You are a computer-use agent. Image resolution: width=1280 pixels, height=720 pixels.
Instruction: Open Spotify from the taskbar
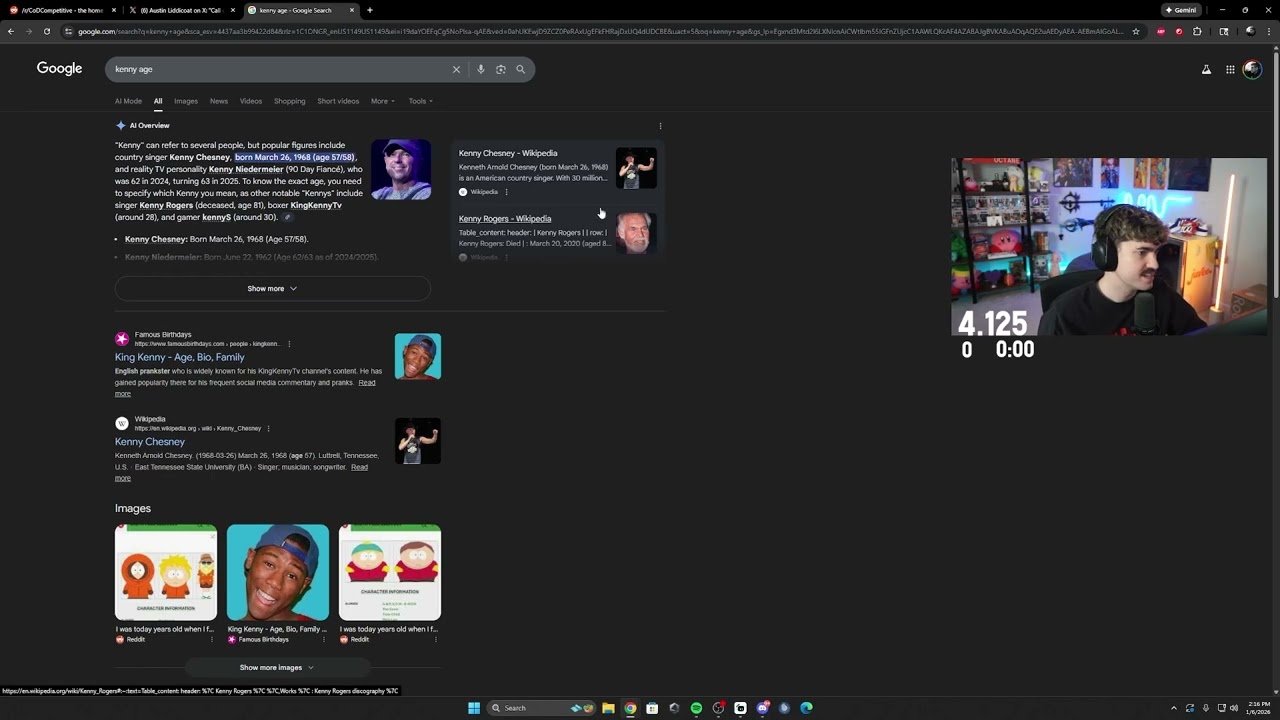coord(696,708)
